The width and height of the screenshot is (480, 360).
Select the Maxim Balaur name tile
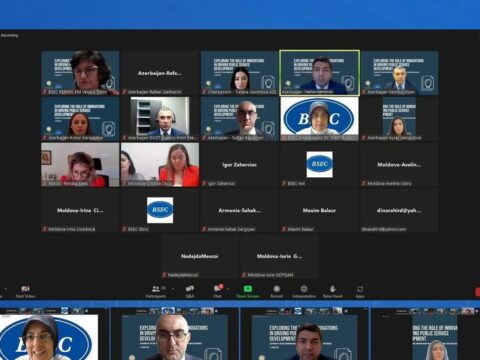(x=319, y=210)
